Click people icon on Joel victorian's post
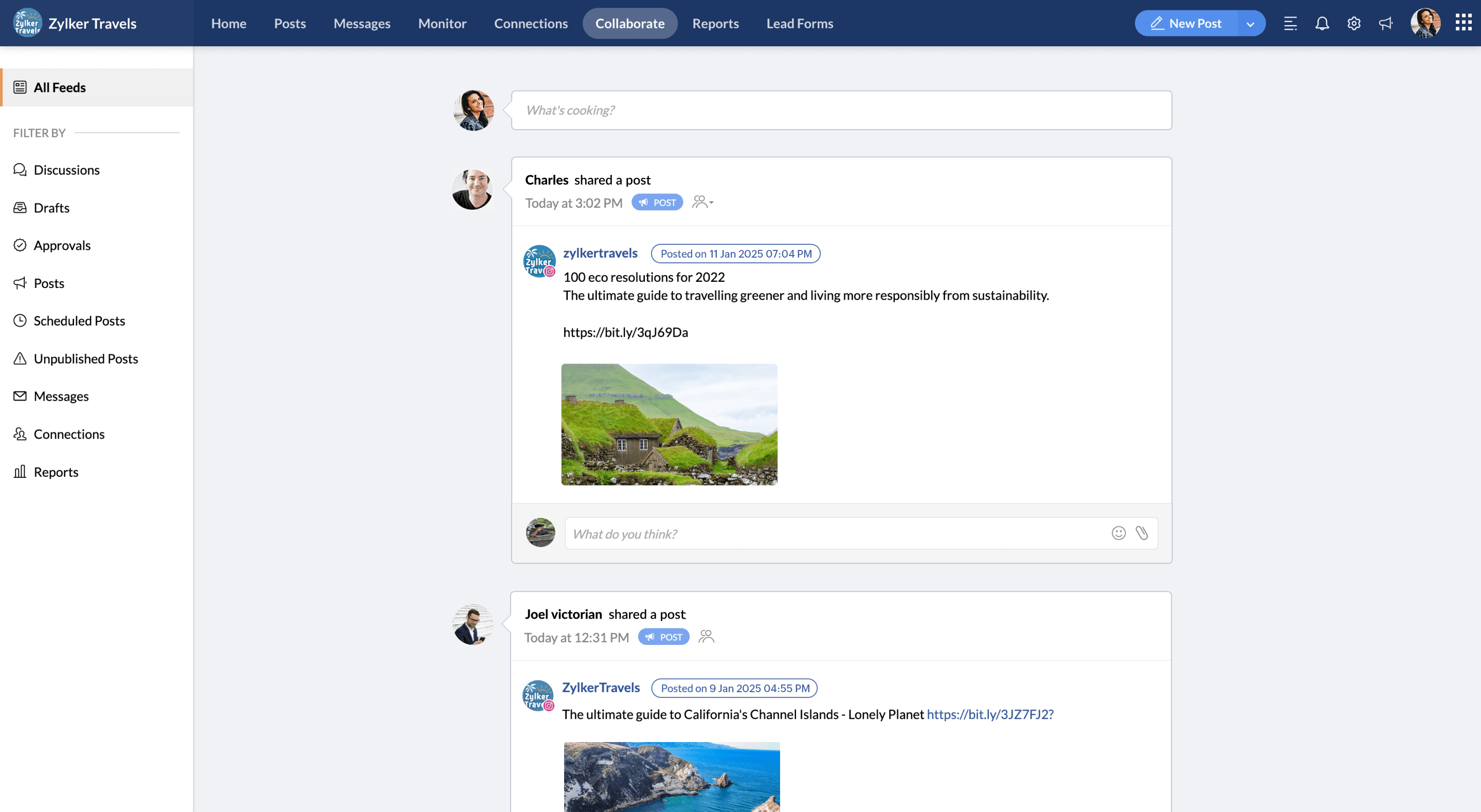This screenshot has width=1481, height=812. [x=706, y=637]
